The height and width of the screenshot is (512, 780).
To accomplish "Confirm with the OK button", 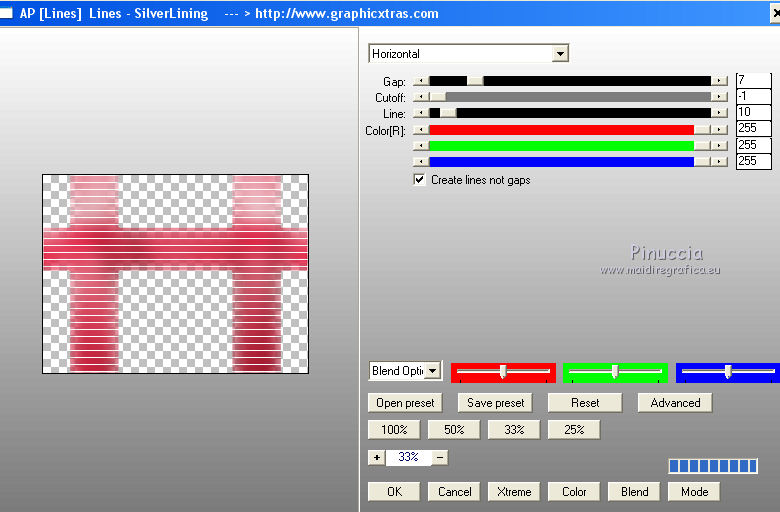I will [394, 492].
